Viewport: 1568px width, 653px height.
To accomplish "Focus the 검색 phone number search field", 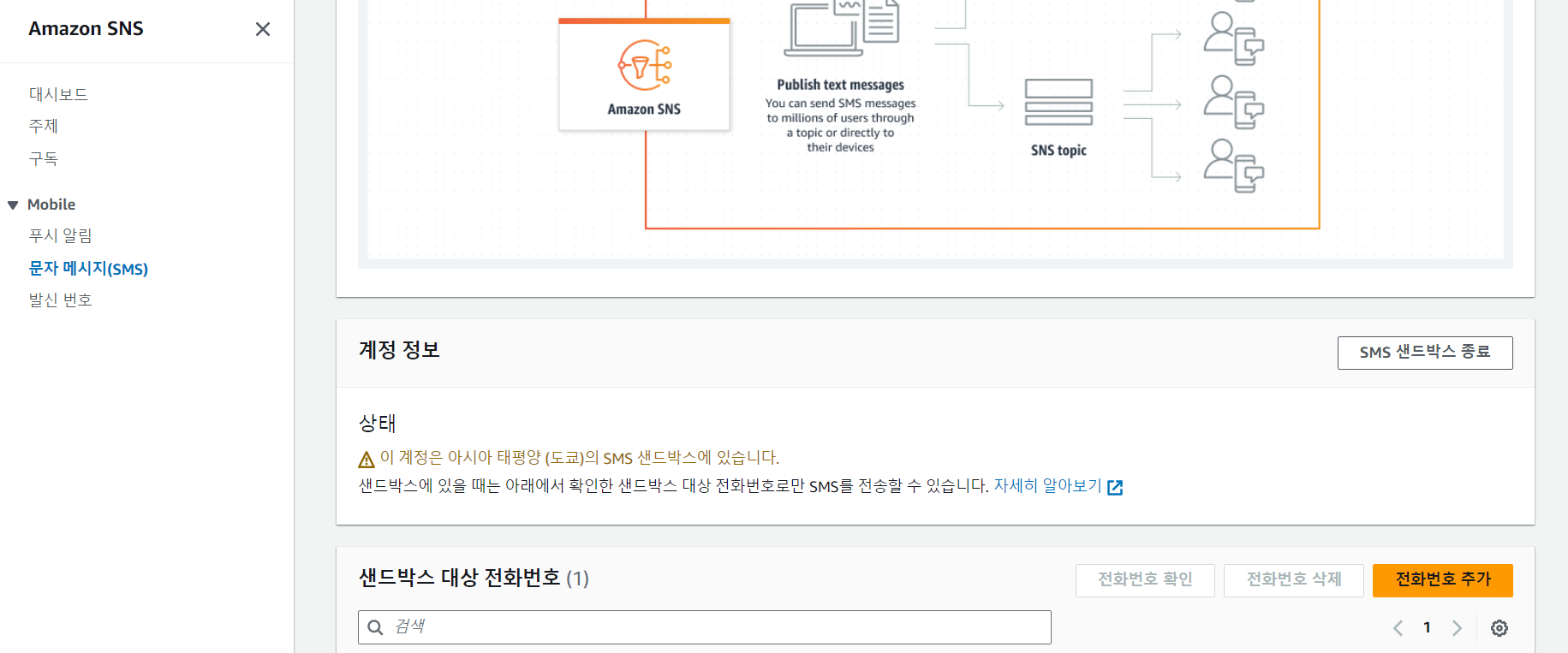I will pyautogui.click(x=704, y=627).
